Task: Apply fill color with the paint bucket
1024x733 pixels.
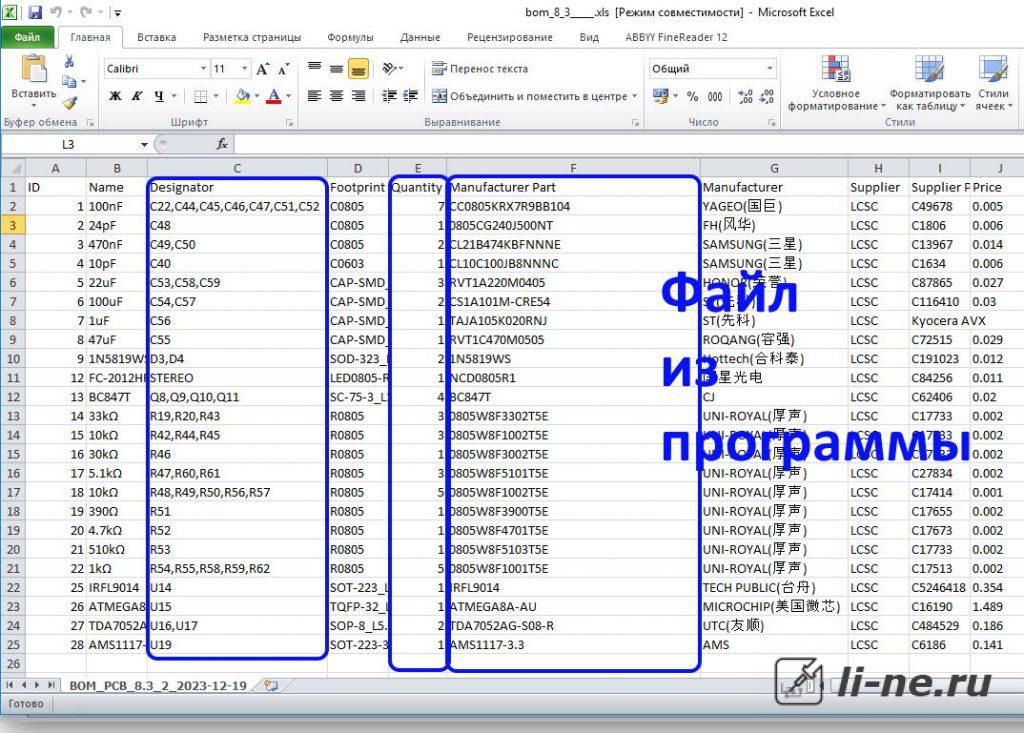Action: [x=243, y=96]
